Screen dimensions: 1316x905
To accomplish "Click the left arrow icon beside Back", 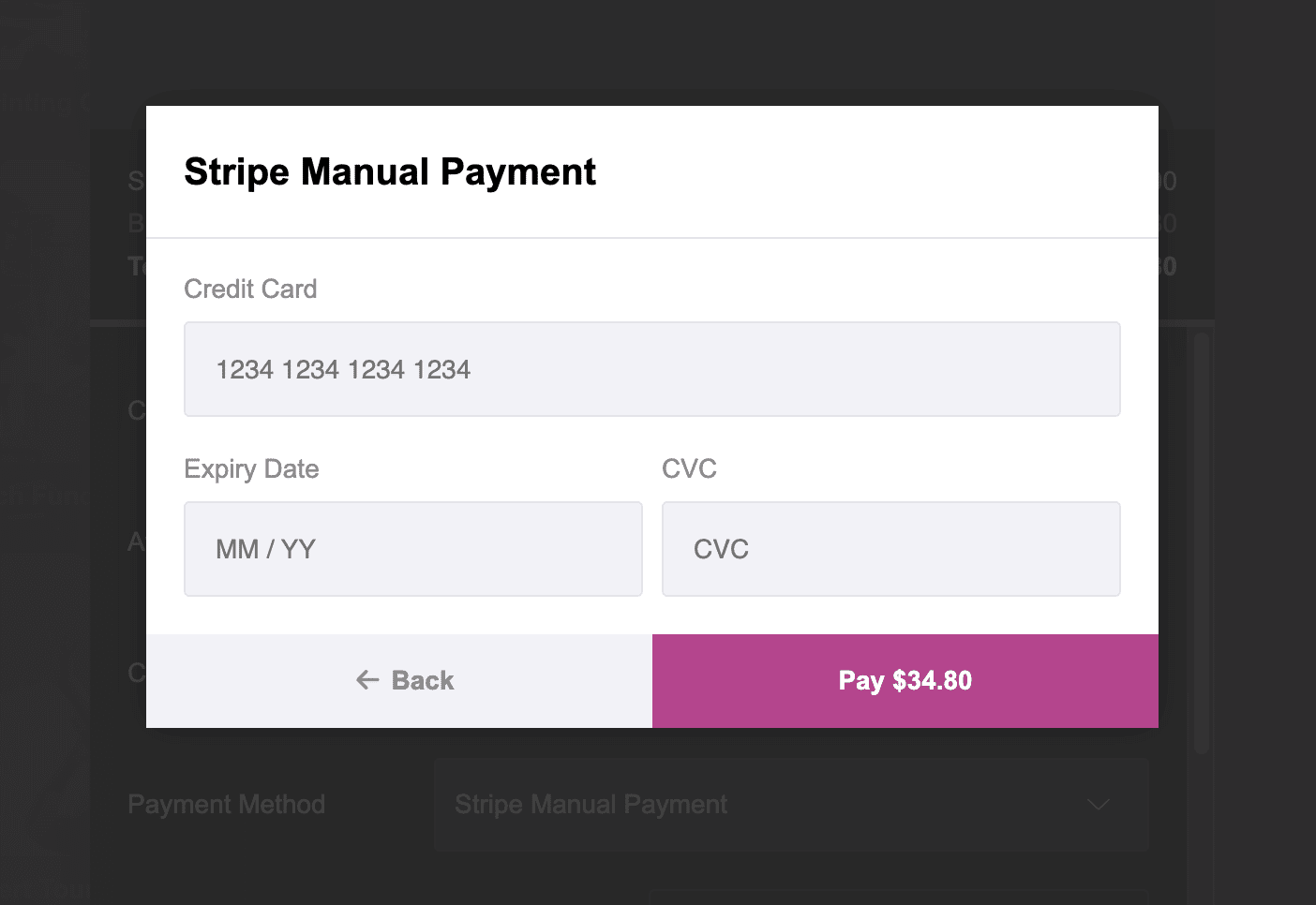I will [367, 680].
